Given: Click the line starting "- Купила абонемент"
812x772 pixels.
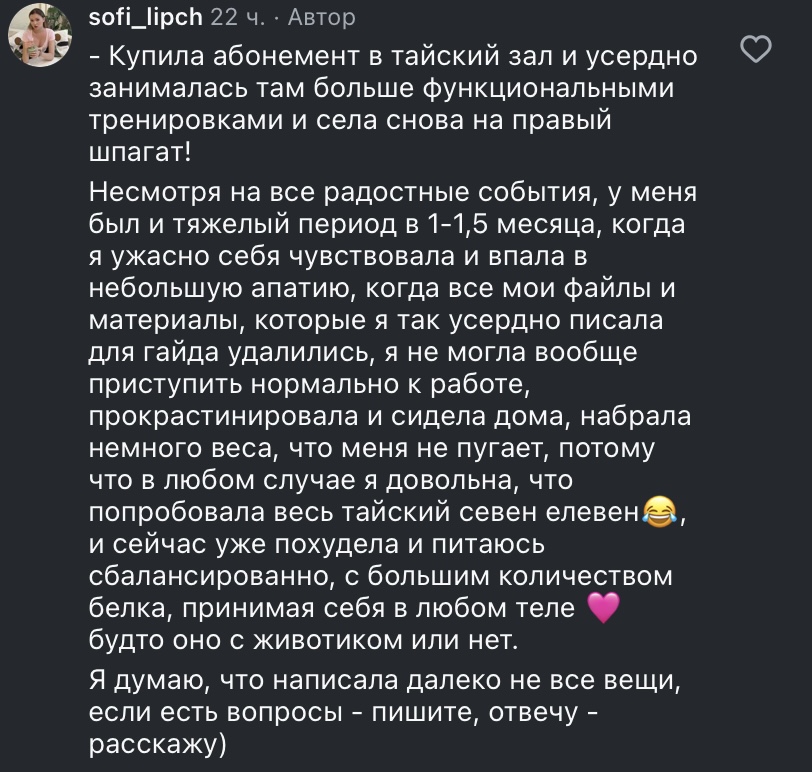Looking at the screenshot, I should (x=393, y=55).
